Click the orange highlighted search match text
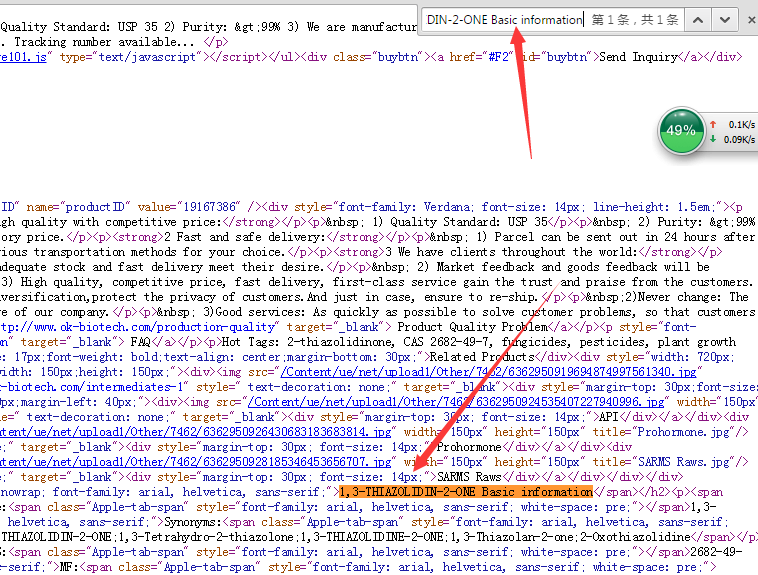758x575 pixels. tap(466, 492)
